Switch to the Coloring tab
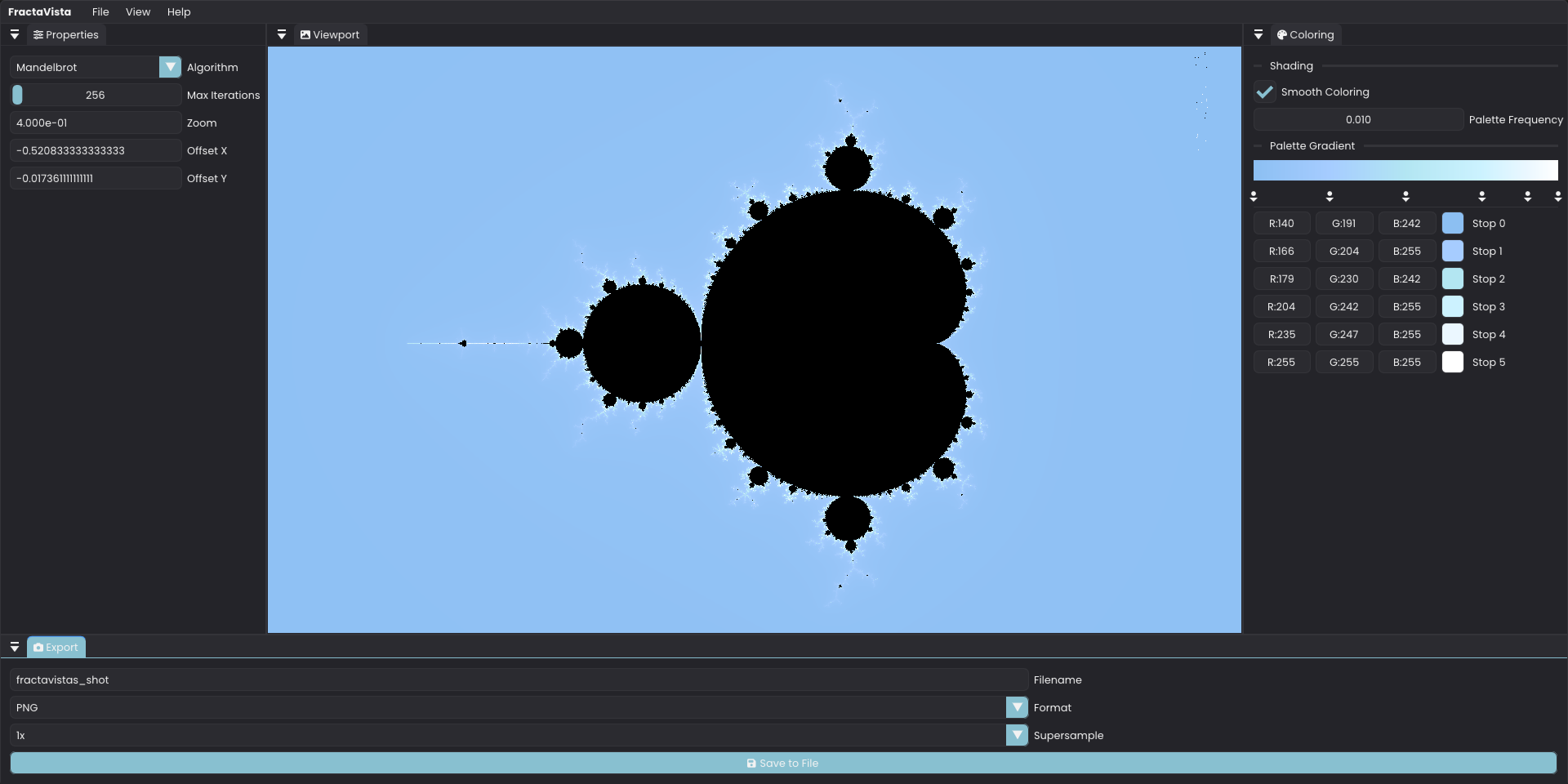The width and height of the screenshot is (1568, 784). 1306,35
